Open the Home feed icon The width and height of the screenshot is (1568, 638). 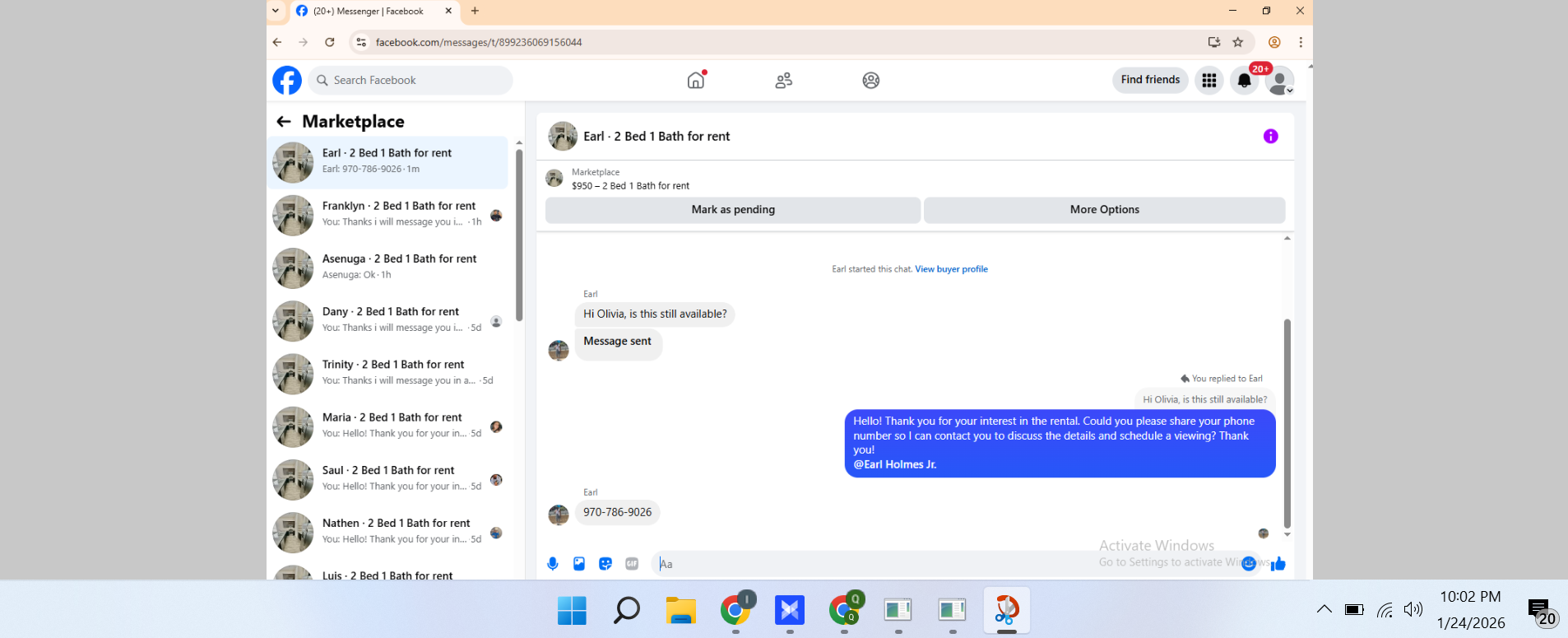pyautogui.click(x=696, y=80)
